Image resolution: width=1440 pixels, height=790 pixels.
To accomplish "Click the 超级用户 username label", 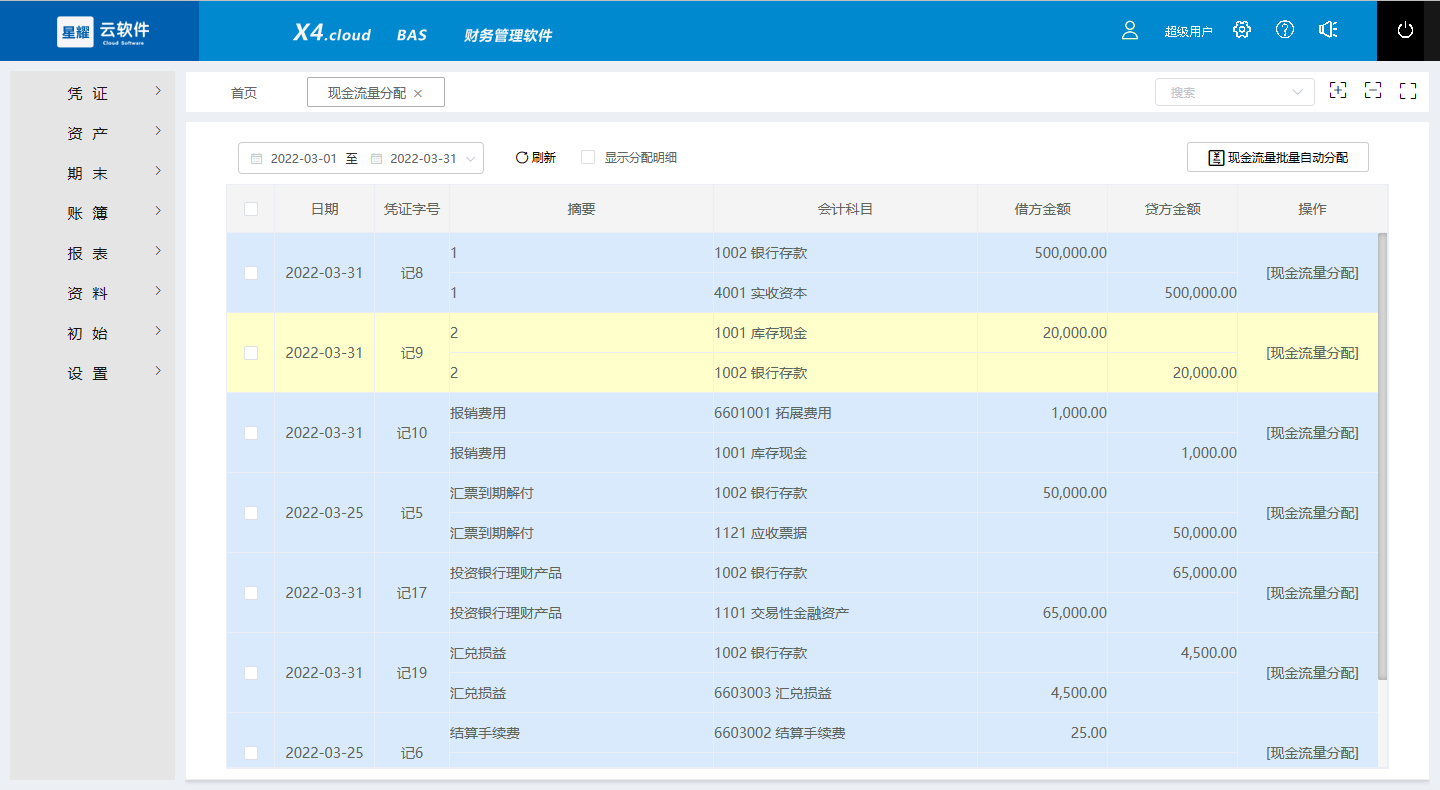I will tap(1188, 31).
